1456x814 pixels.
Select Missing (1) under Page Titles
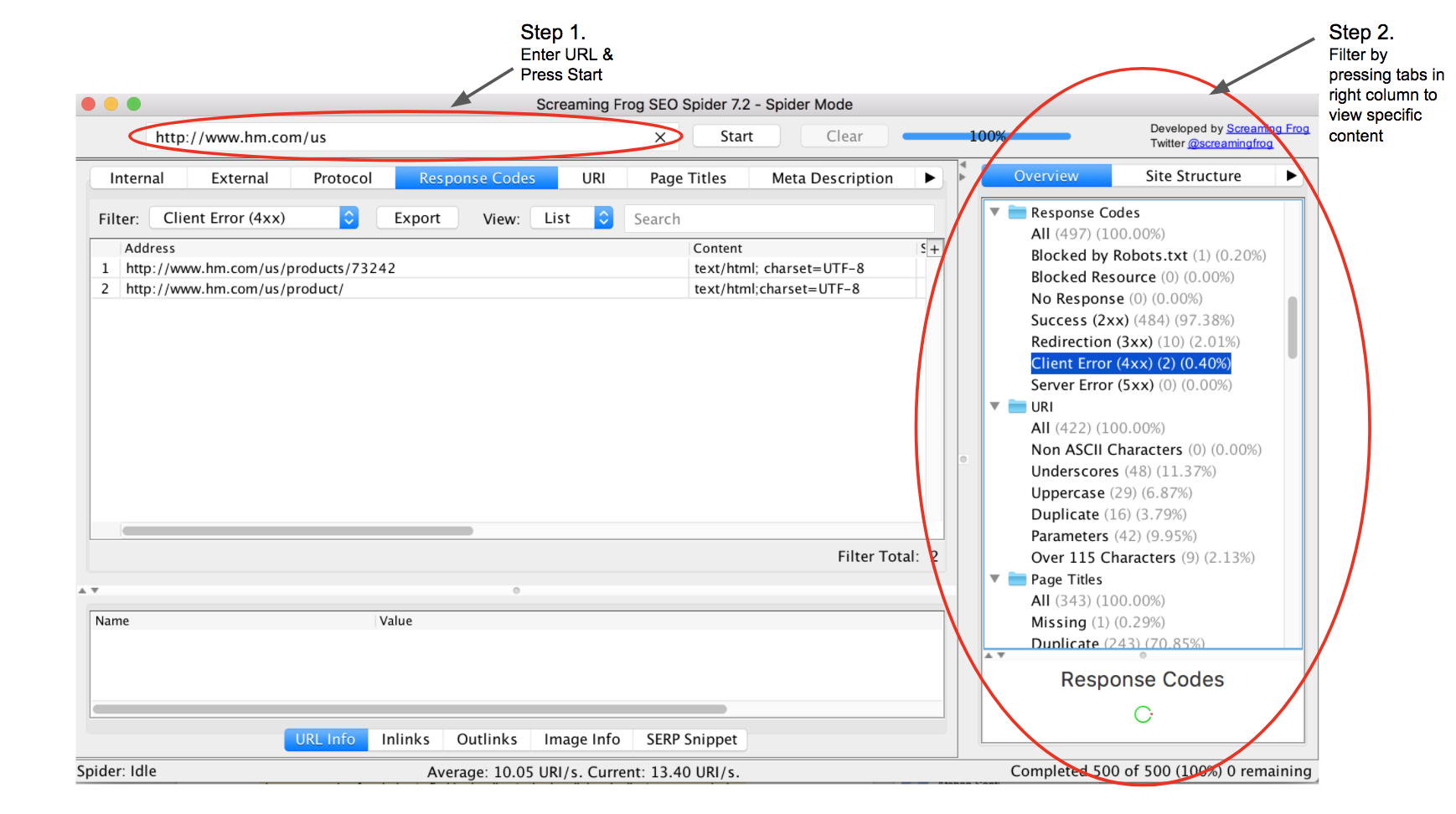pos(1097,622)
